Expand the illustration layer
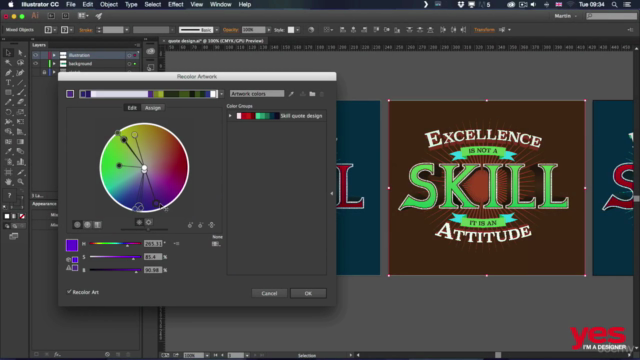Viewport: 640px width, 360px height. pos(54,55)
